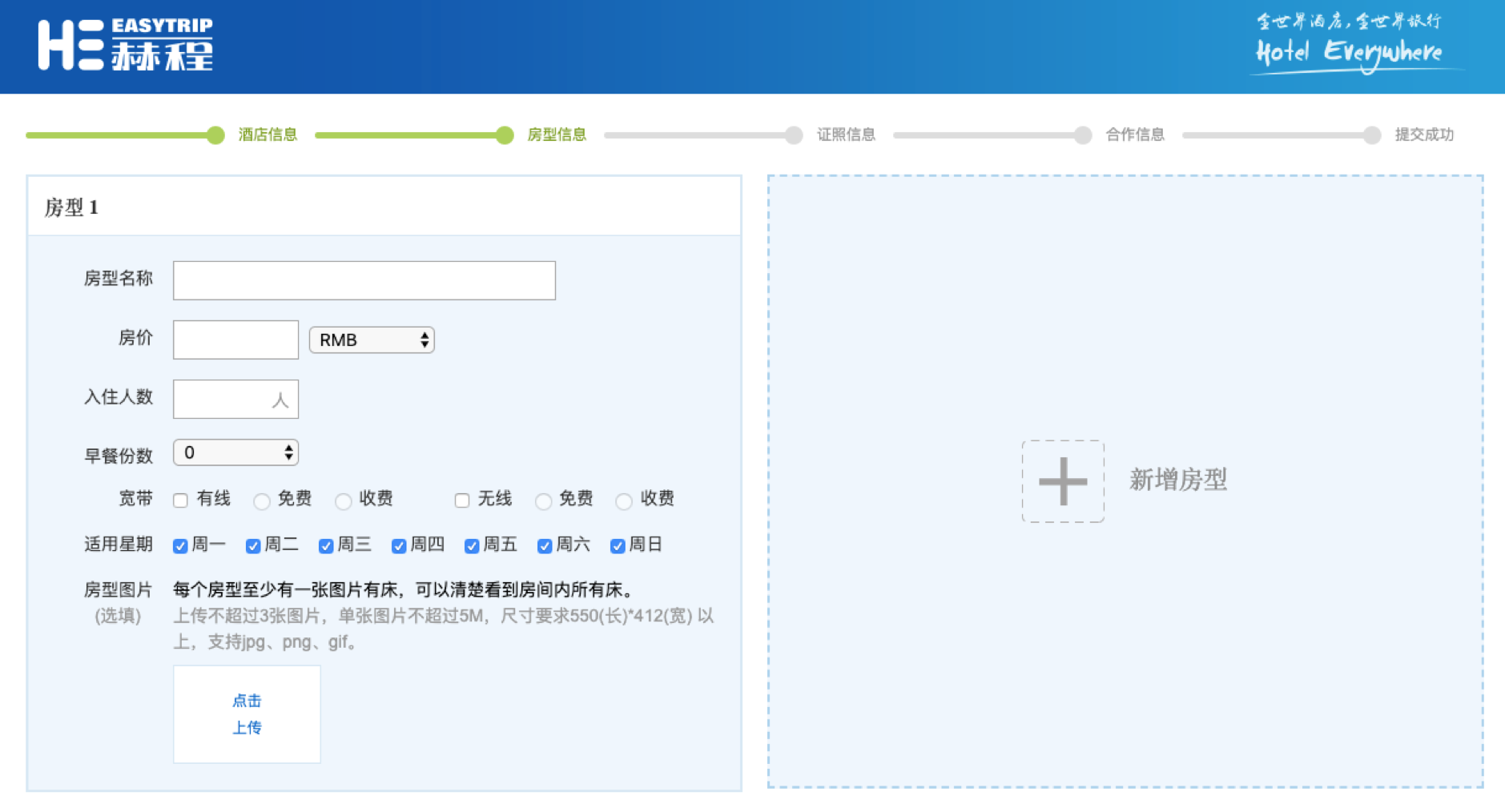Uncheck the 周四 checkbox
This screenshot has width=1505, height=812.
[399, 546]
